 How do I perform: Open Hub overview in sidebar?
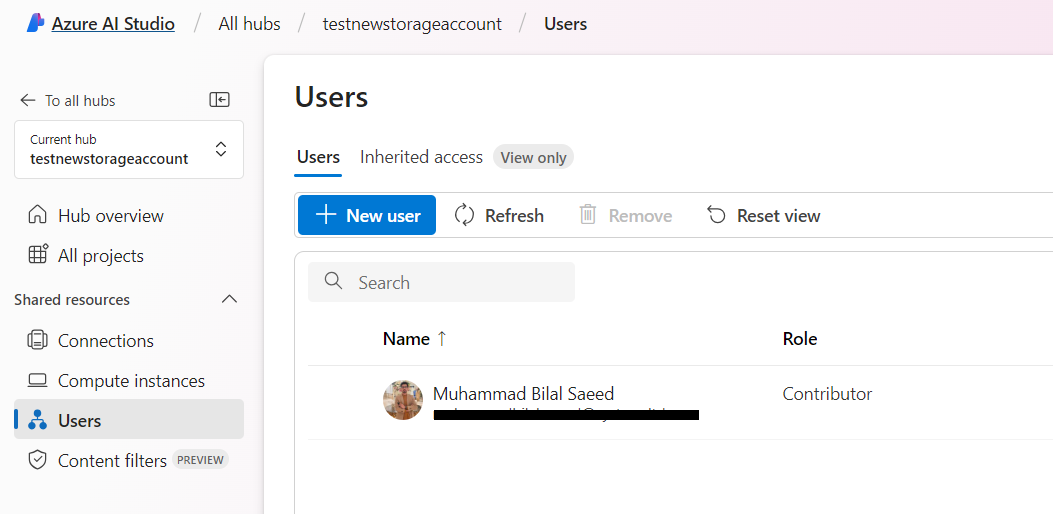pos(111,216)
